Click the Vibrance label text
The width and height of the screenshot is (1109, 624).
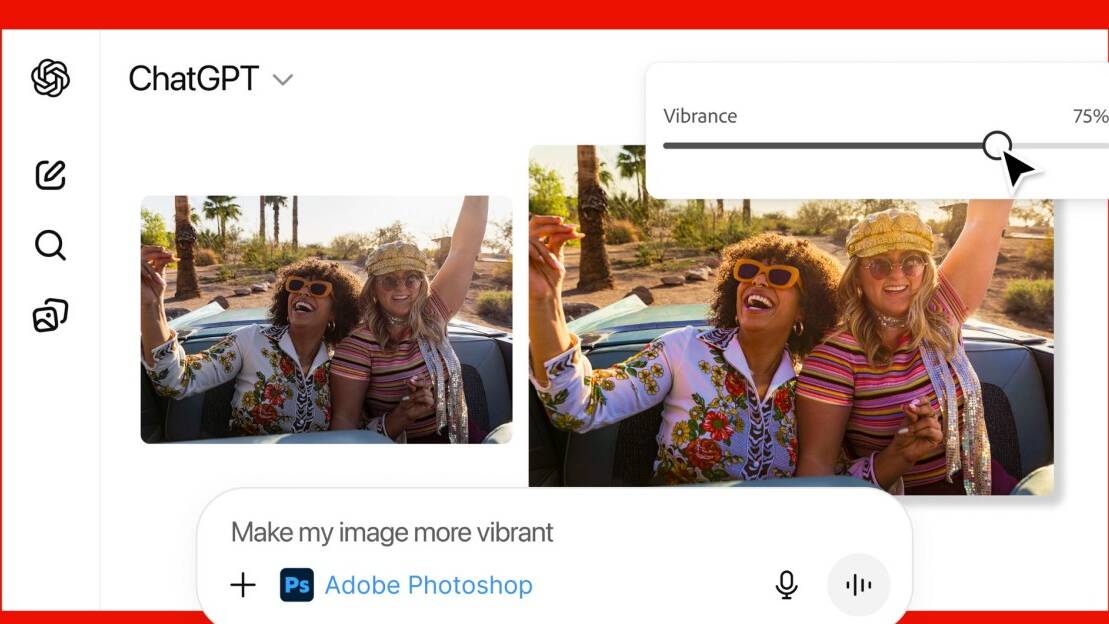[x=700, y=116]
